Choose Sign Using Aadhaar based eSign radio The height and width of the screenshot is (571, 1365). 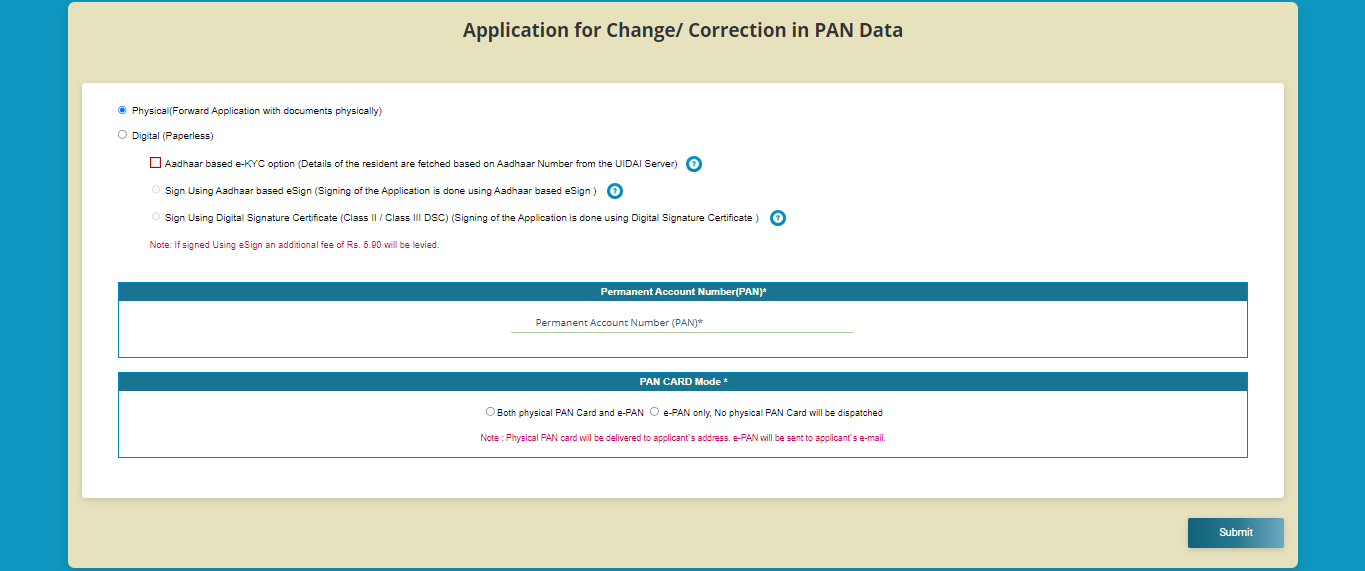click(155, 189)
